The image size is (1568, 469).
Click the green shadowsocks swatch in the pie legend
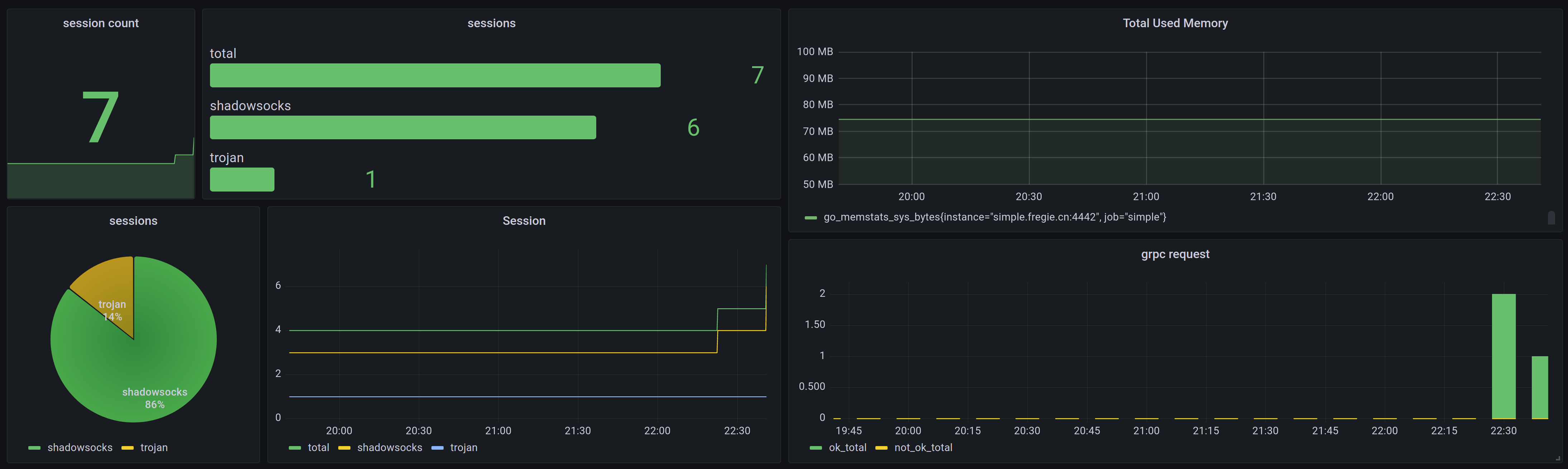(34, 448)
